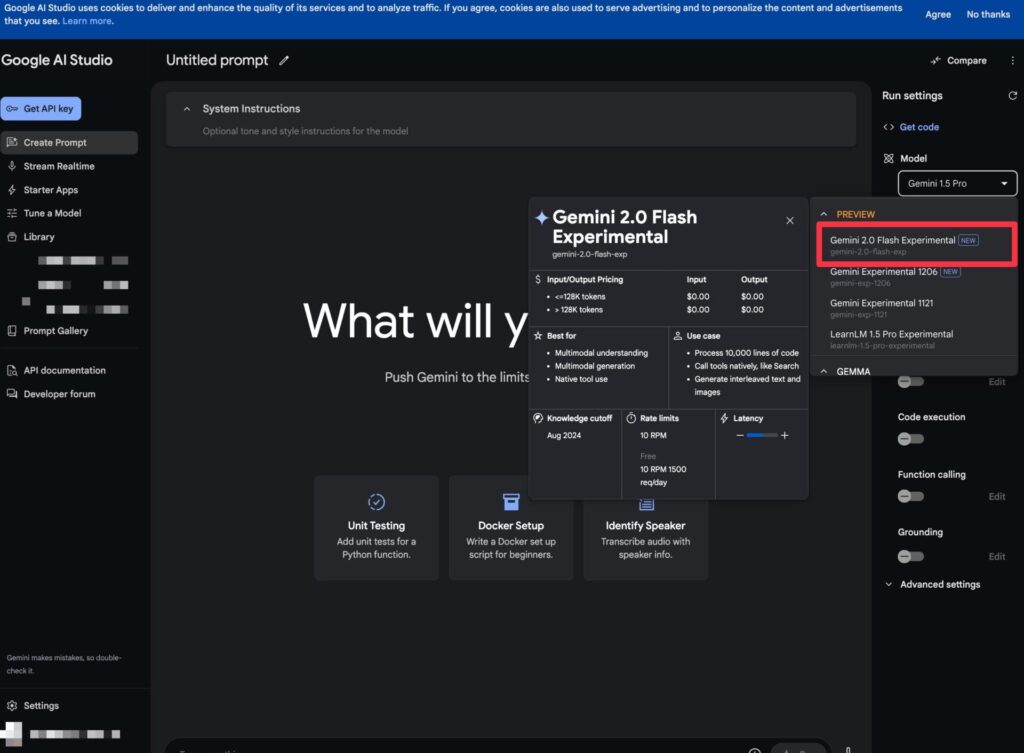Click the Get API key button
Image resolution: width=1024 pixels, height=753 pixels.
click(x=41, y=109)
